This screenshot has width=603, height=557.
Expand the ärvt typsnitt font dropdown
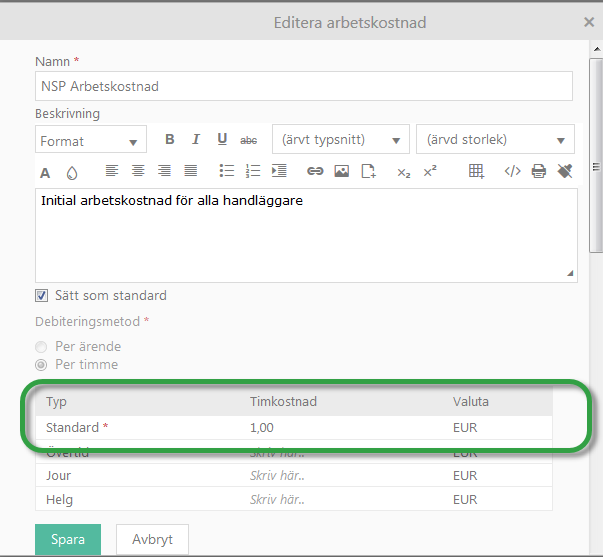(341, 140)
